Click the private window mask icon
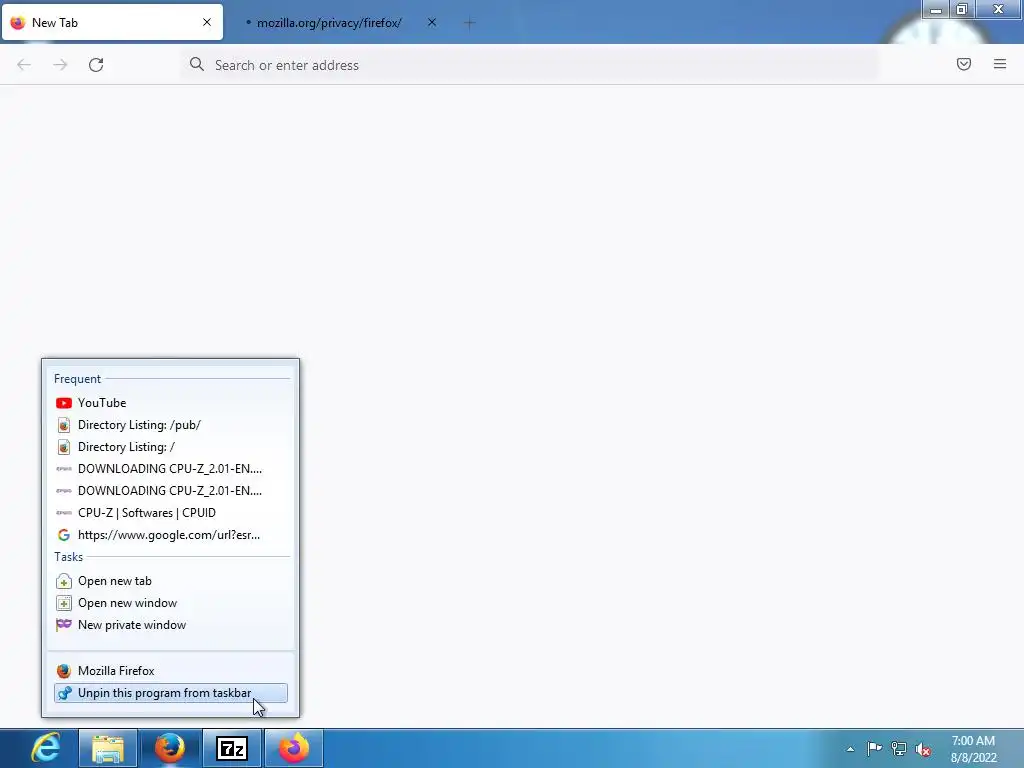Image resolution: width=1024 pixels, height=768 pixels. coord(63,624)
